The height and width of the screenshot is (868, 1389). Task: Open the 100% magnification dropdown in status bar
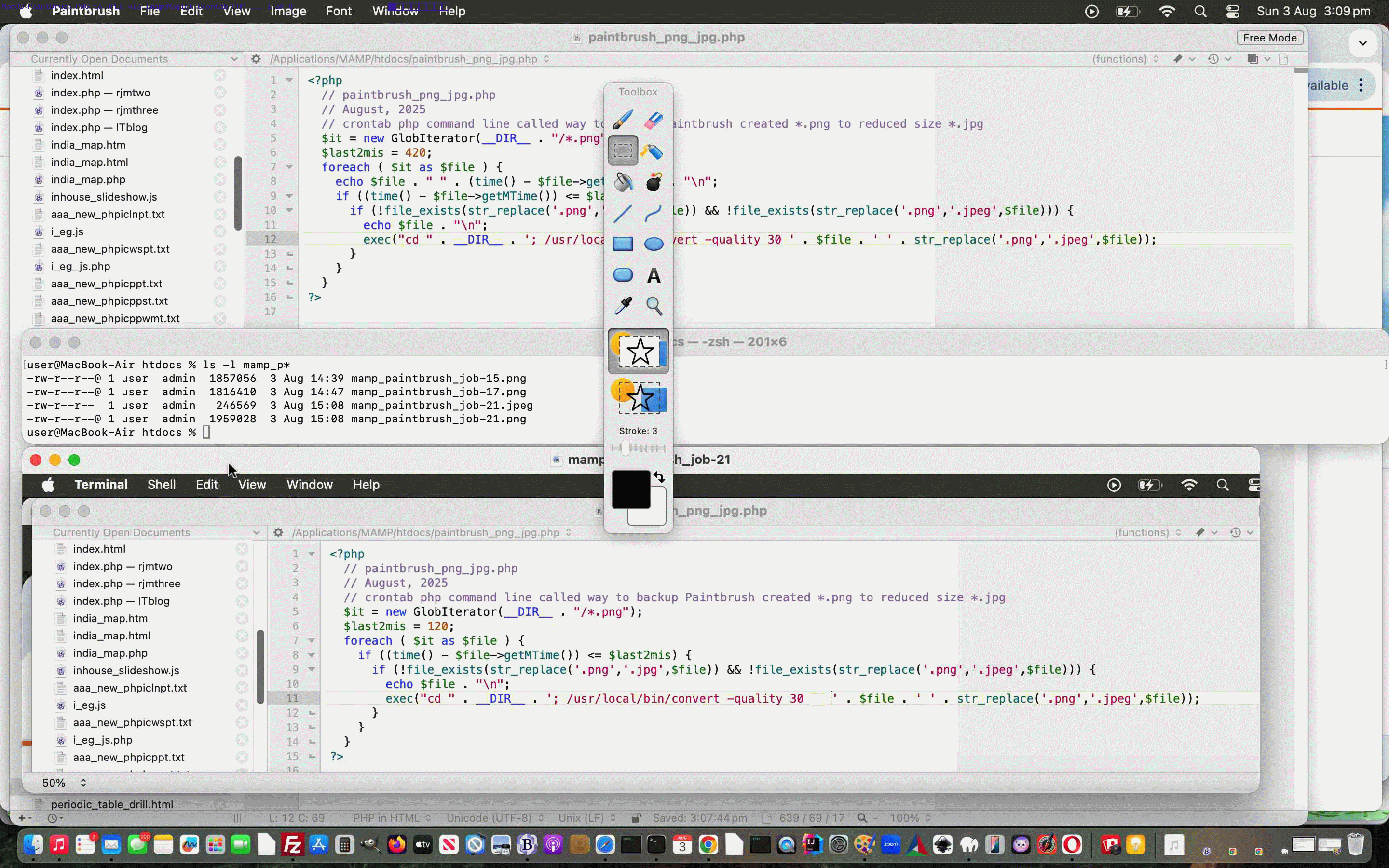[x=910, y=817]
